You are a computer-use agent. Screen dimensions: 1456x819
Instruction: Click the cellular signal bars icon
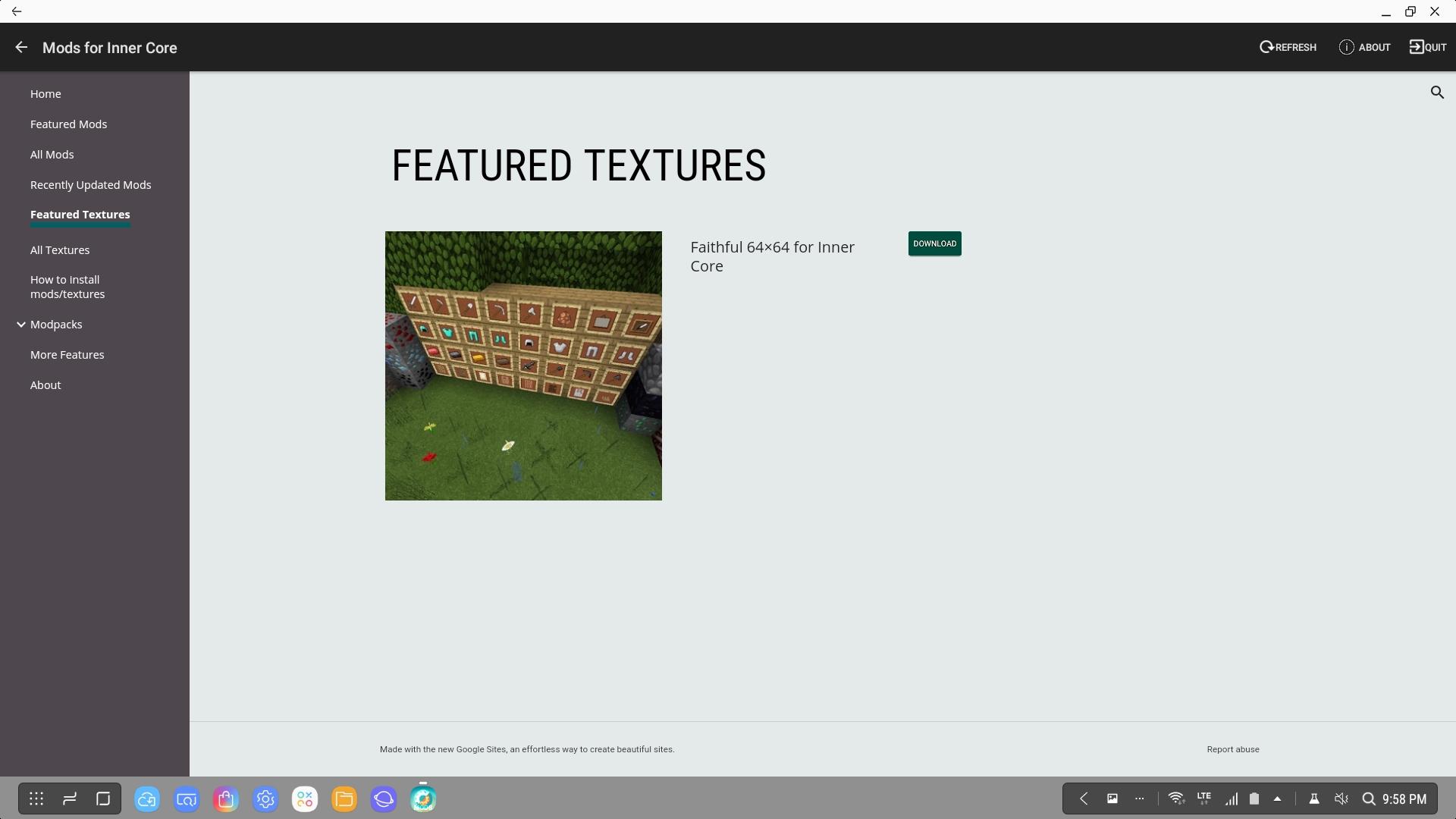(1232, 799)
